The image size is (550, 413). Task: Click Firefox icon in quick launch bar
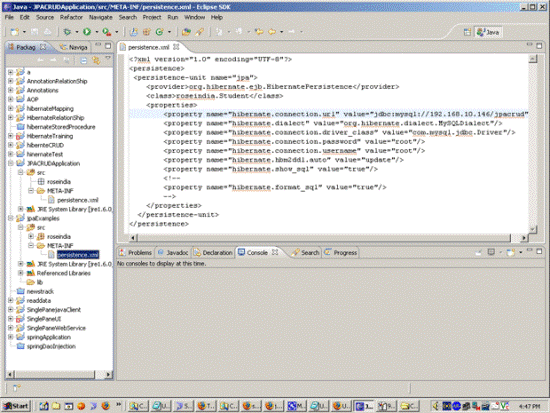[106, 406]
